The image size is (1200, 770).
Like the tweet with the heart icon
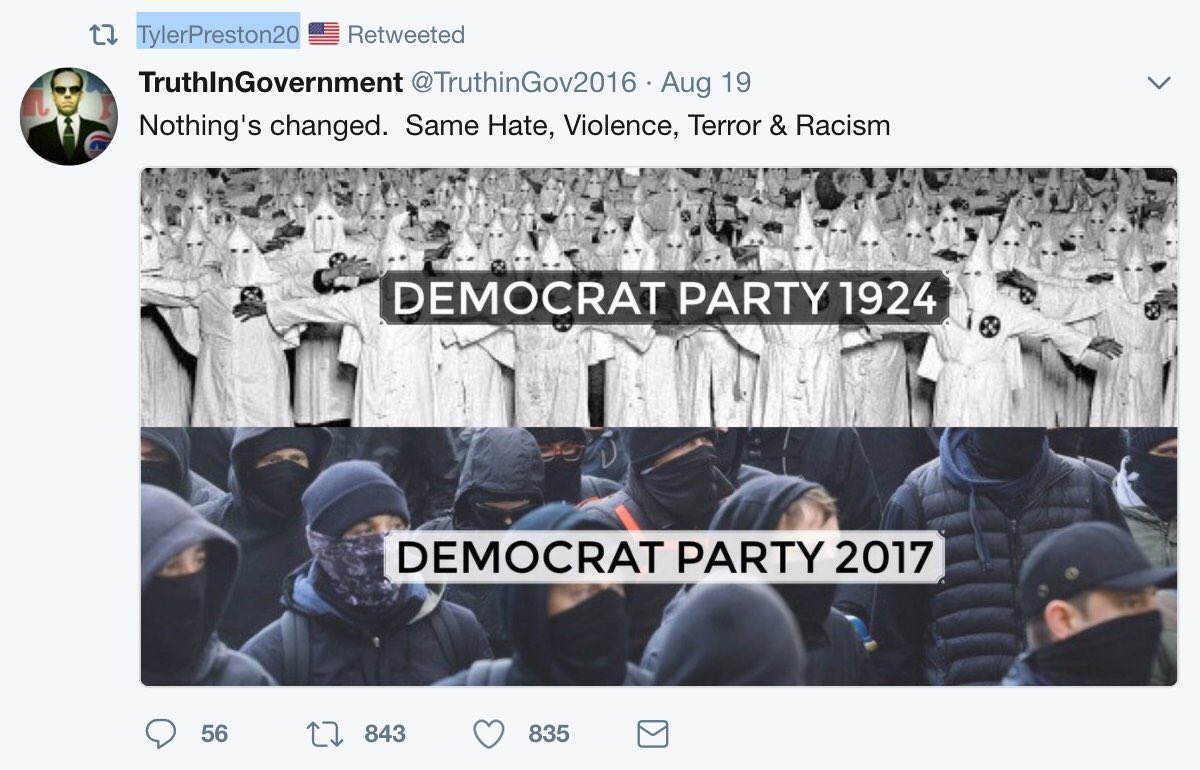point(488,735)
